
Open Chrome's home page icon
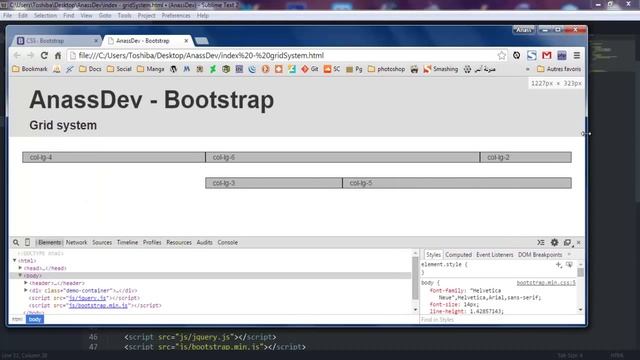(x=58, y=56)
